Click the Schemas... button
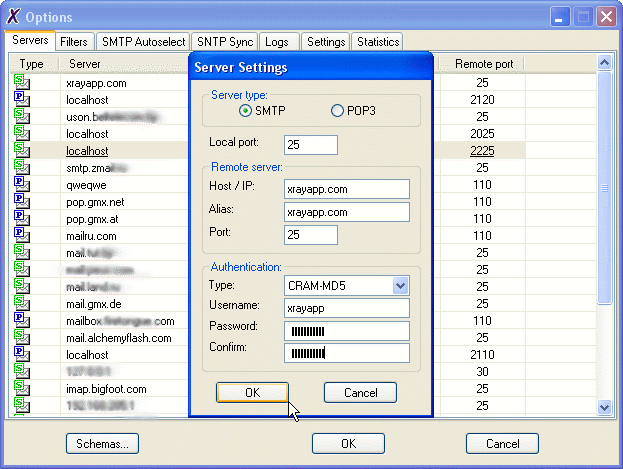Image resolution: width=623 pixels, height=469 pixels. [x=102, y=443]
